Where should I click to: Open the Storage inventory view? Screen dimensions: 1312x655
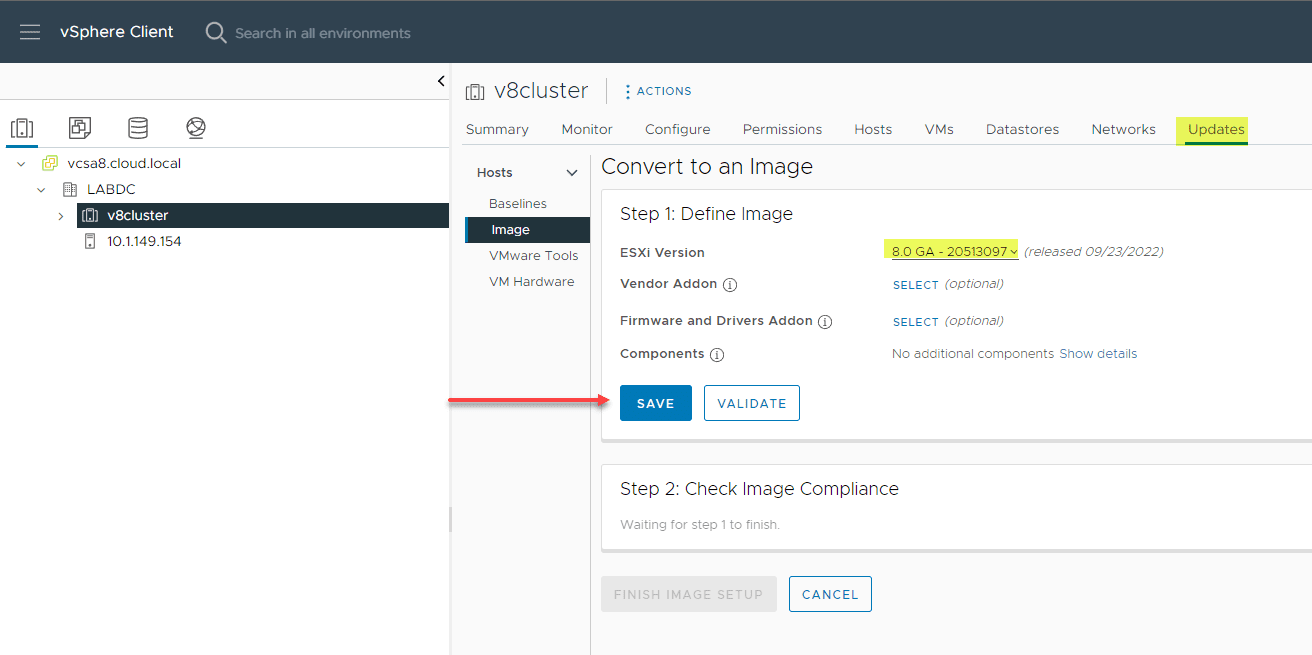tap(138, 128)
